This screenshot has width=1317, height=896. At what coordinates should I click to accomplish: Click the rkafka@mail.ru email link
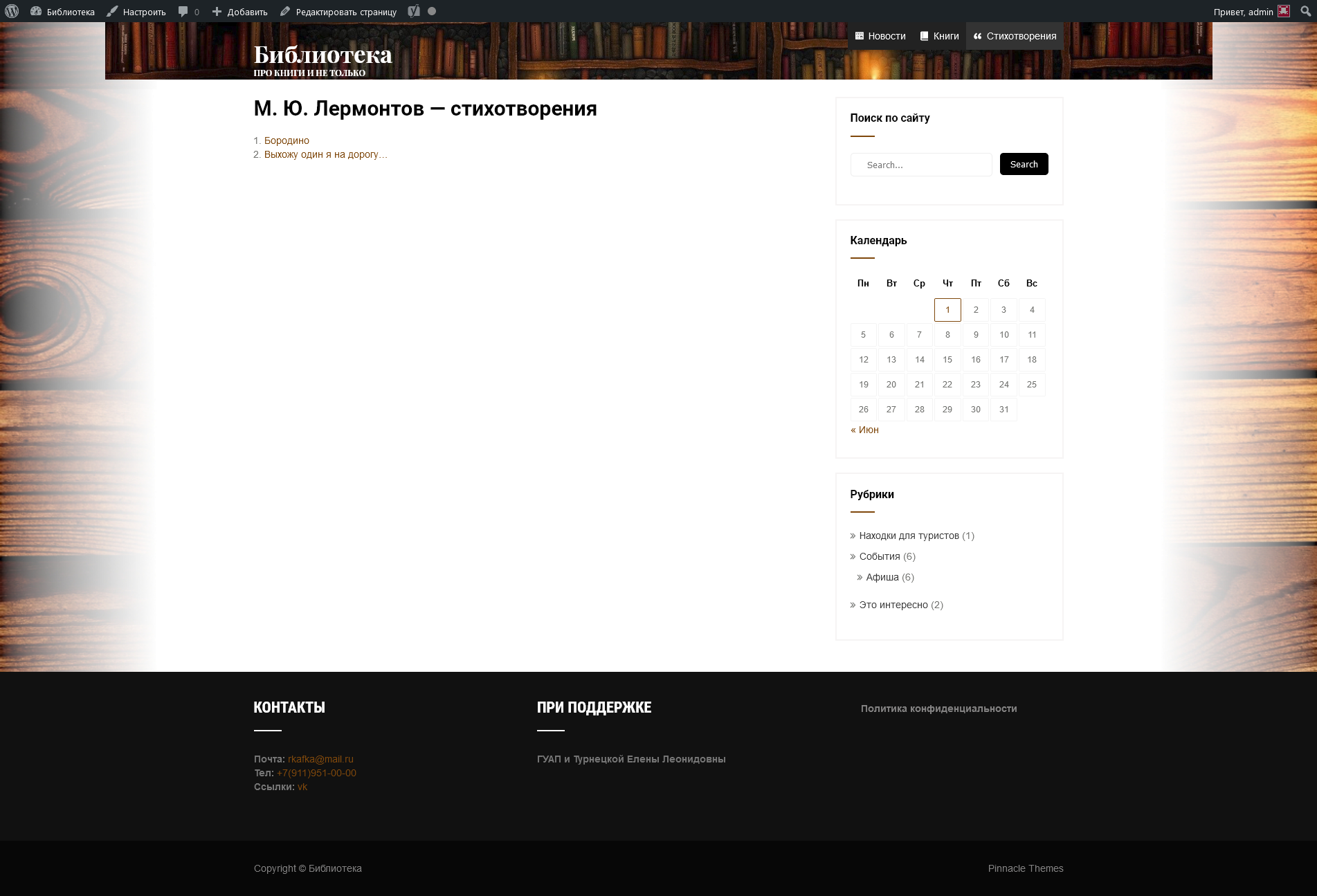[x=320, y=759]
